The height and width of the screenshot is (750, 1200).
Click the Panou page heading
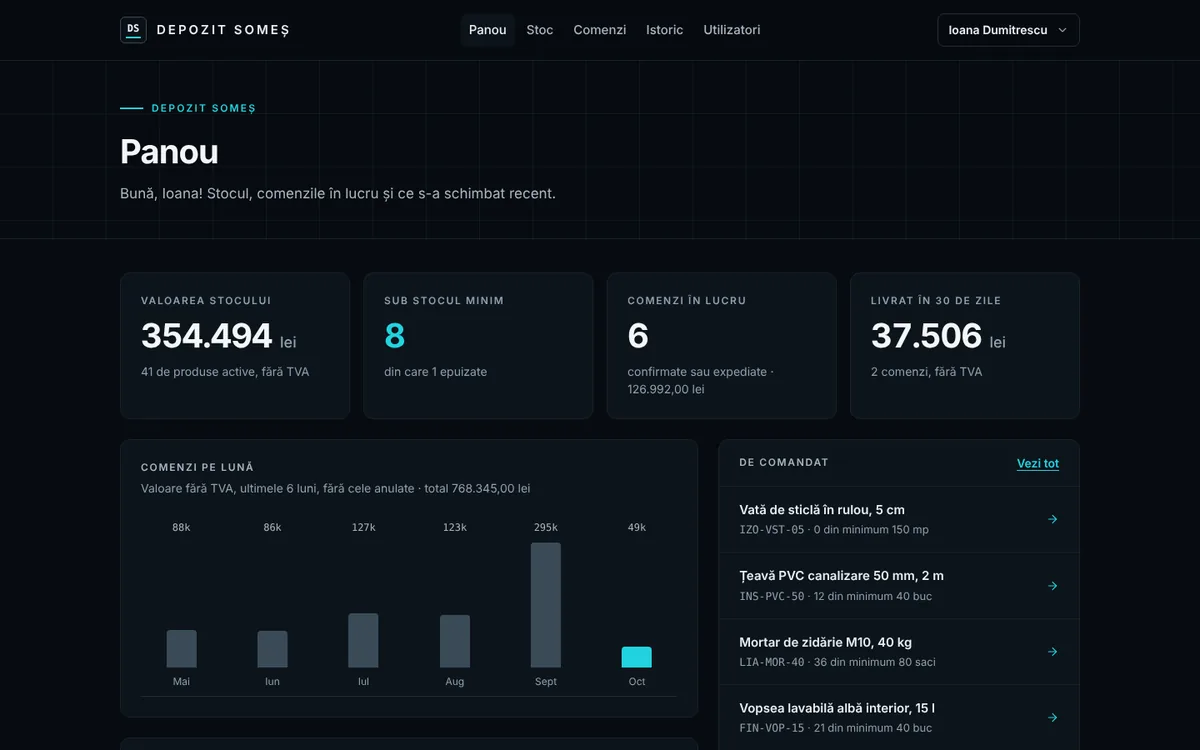[x=169, y=151]
